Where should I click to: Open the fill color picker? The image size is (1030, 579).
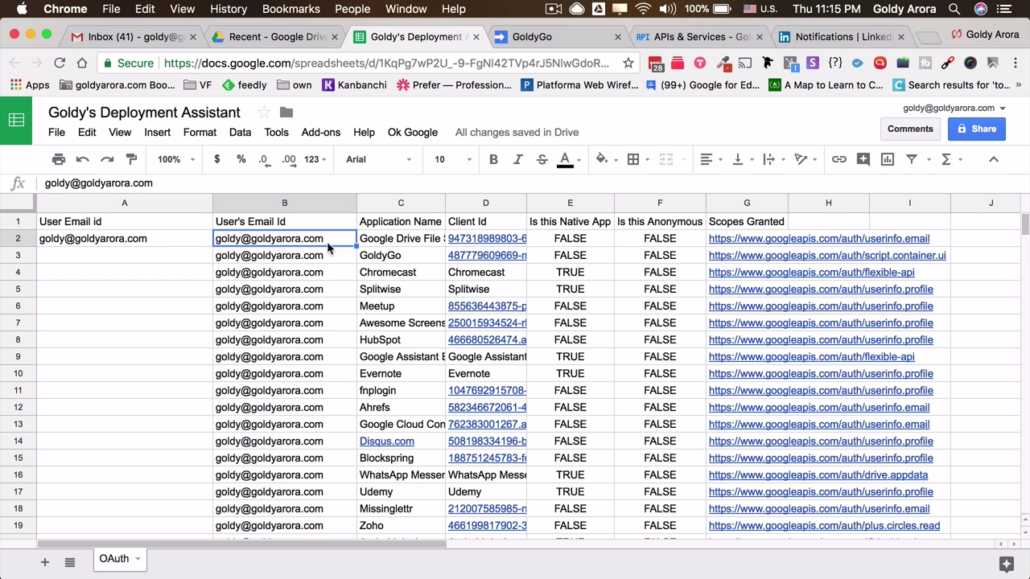click(602, 159)
